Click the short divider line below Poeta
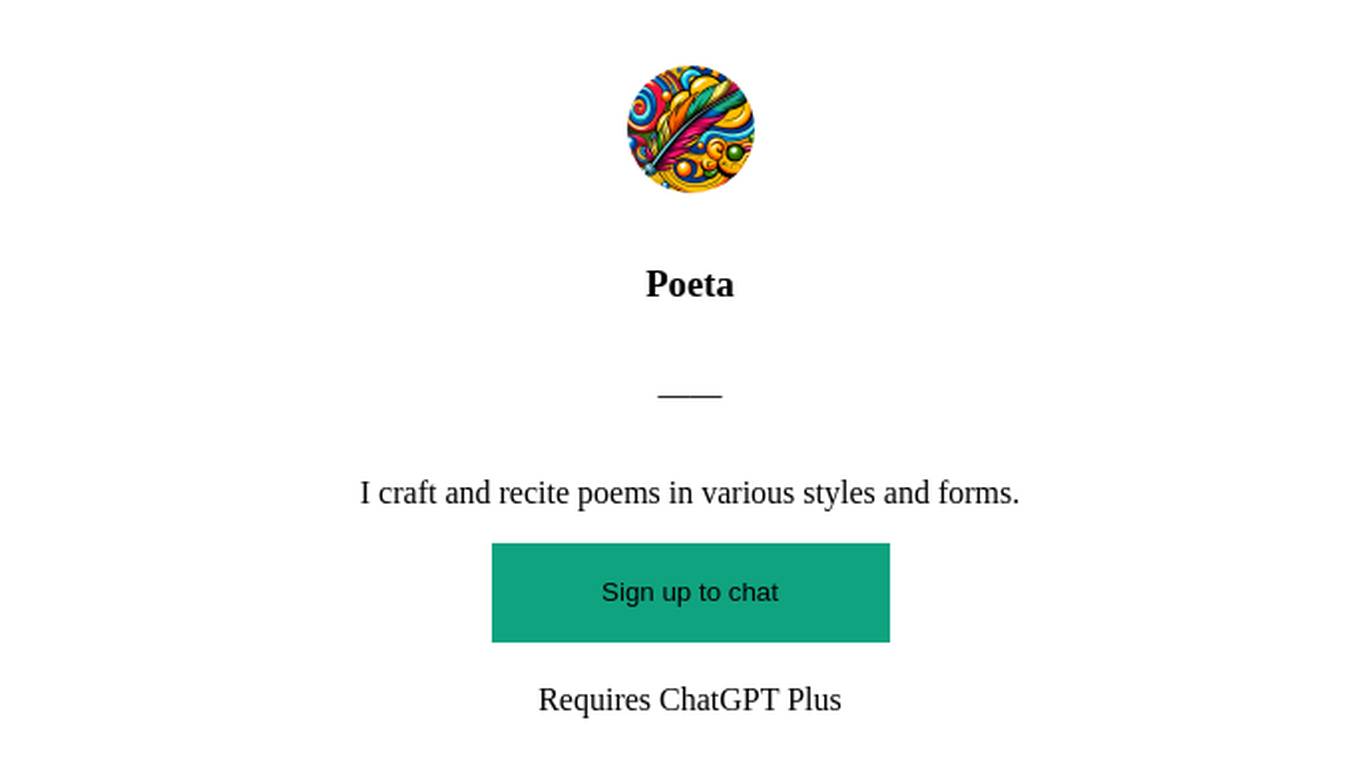The height and width of the screenshot is (764, 1360). pos(690,395)
